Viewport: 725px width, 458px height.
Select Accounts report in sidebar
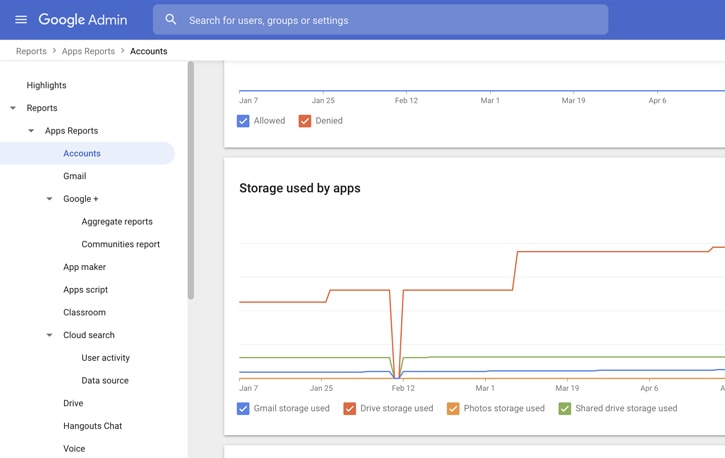point(87,153)
